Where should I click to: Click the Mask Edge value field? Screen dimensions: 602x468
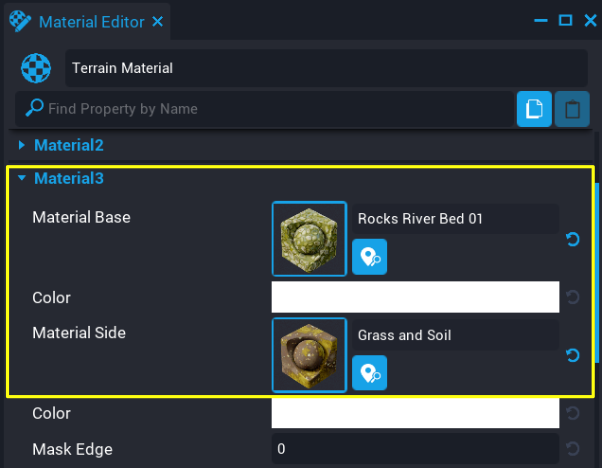[415, 449]
